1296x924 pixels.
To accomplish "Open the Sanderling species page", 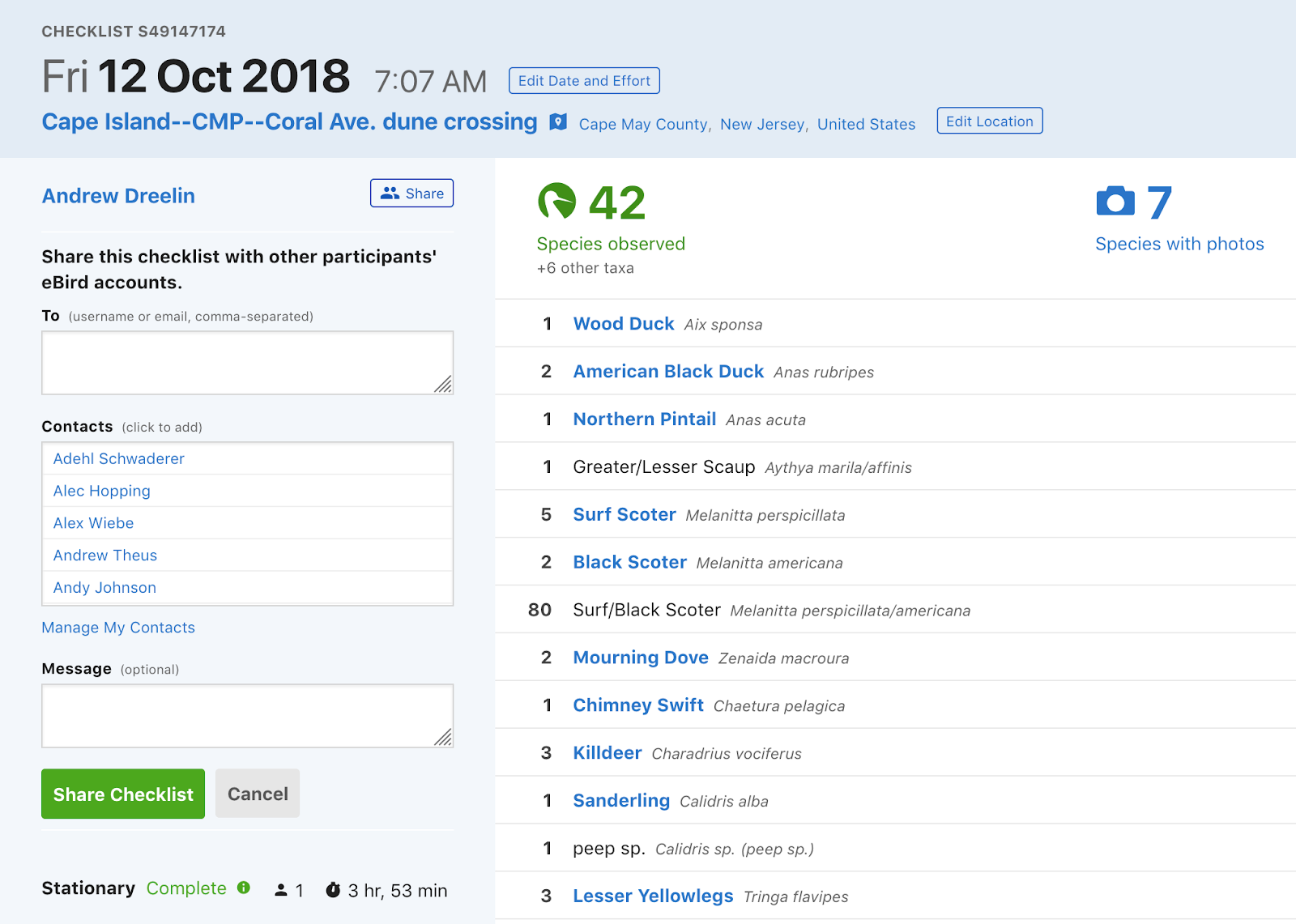I will (x=621, y=801).
